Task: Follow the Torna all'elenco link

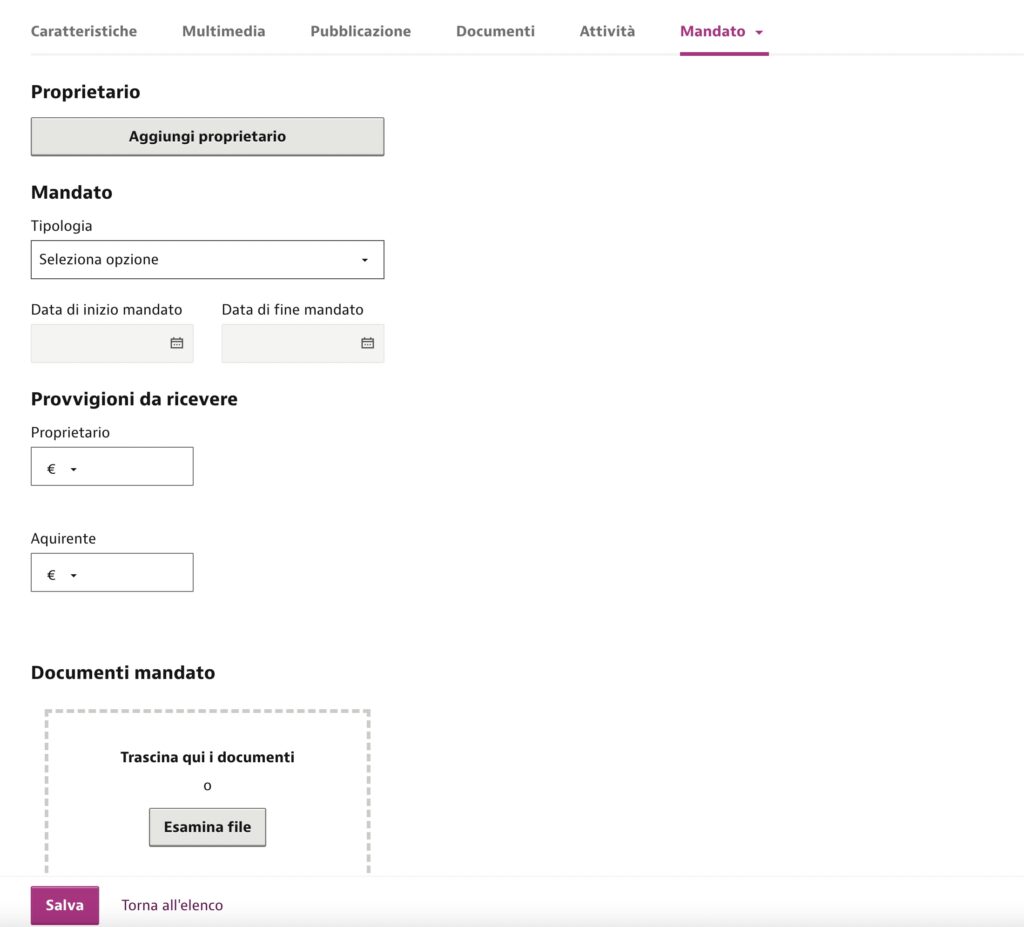Action: [172, 905]
